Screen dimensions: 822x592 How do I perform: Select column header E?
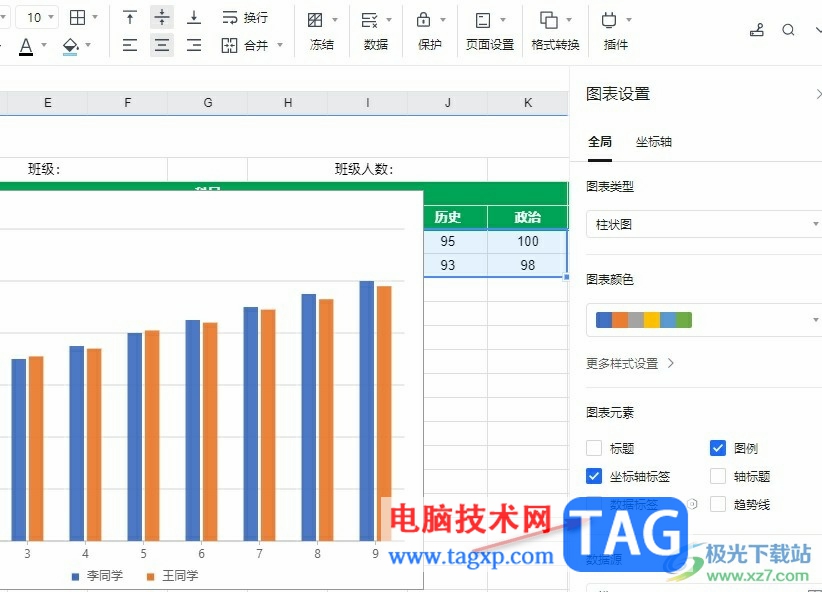pyautogui.click(x=48, y=103)
